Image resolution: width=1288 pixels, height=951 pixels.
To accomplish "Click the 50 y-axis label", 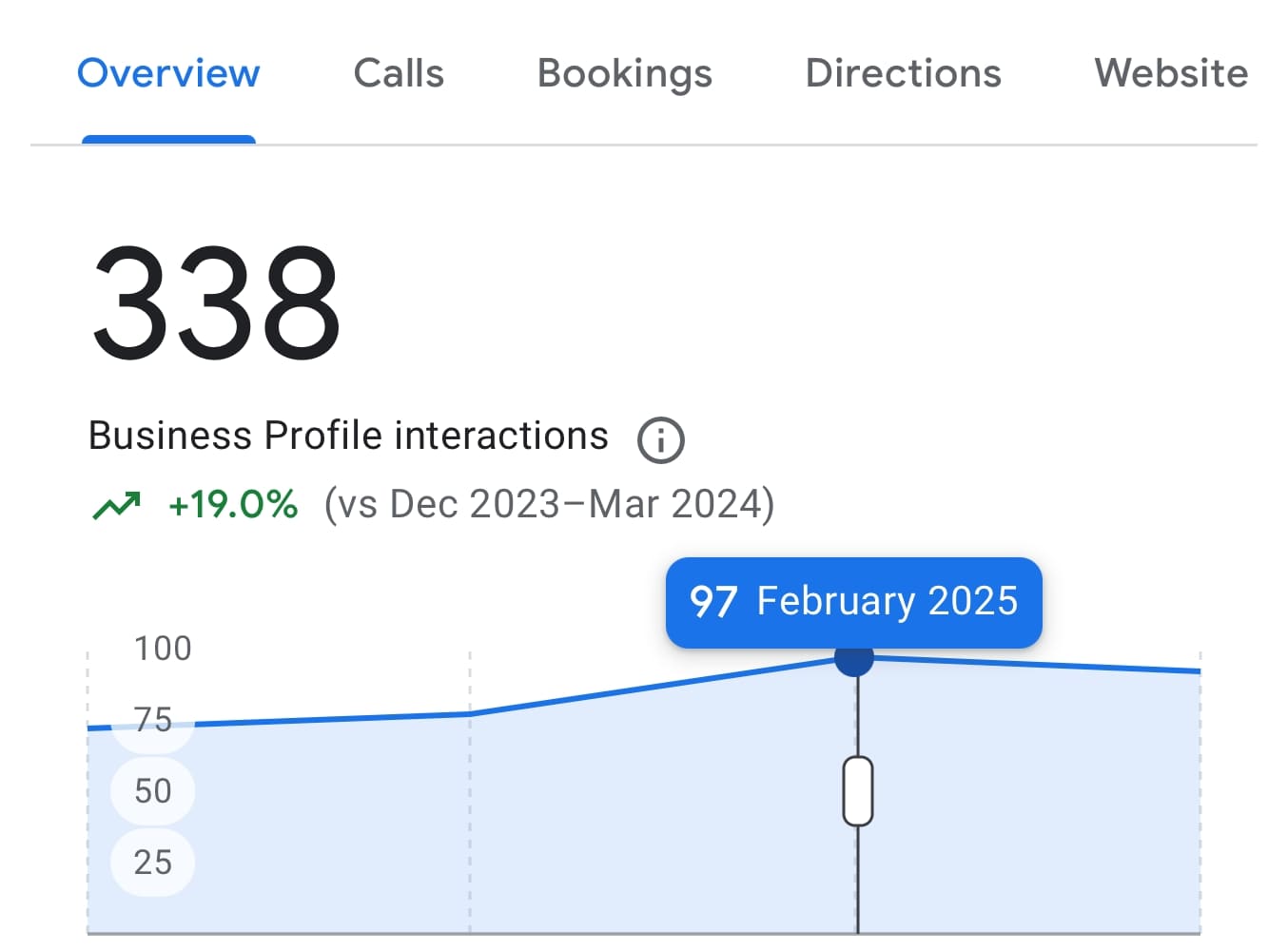I will (x=153, y=791).
